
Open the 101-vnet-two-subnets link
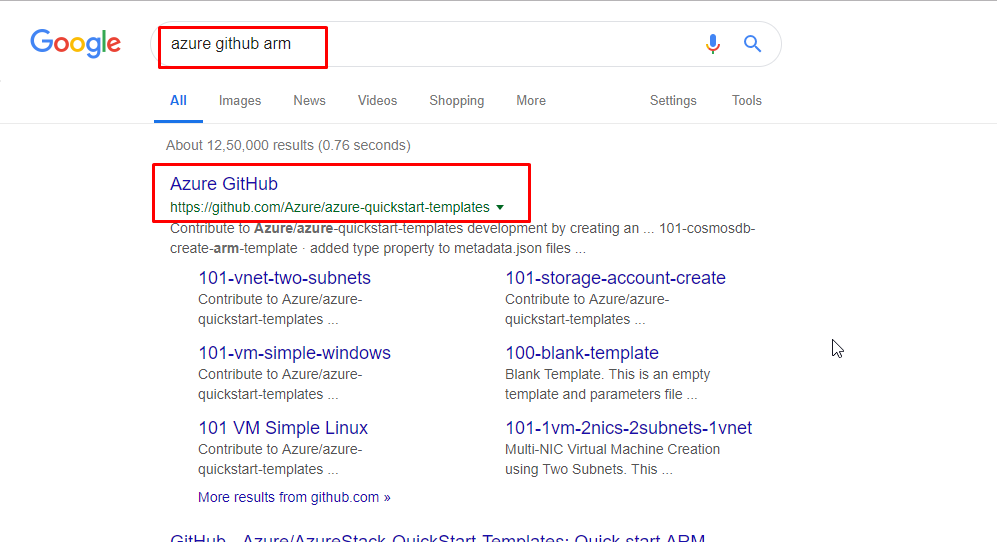[284, 278]
